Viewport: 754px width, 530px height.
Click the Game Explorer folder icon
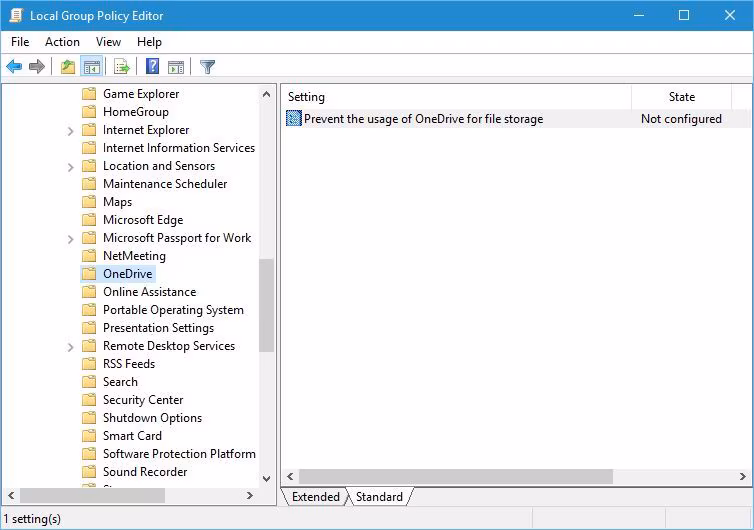(x=89, y=94)
